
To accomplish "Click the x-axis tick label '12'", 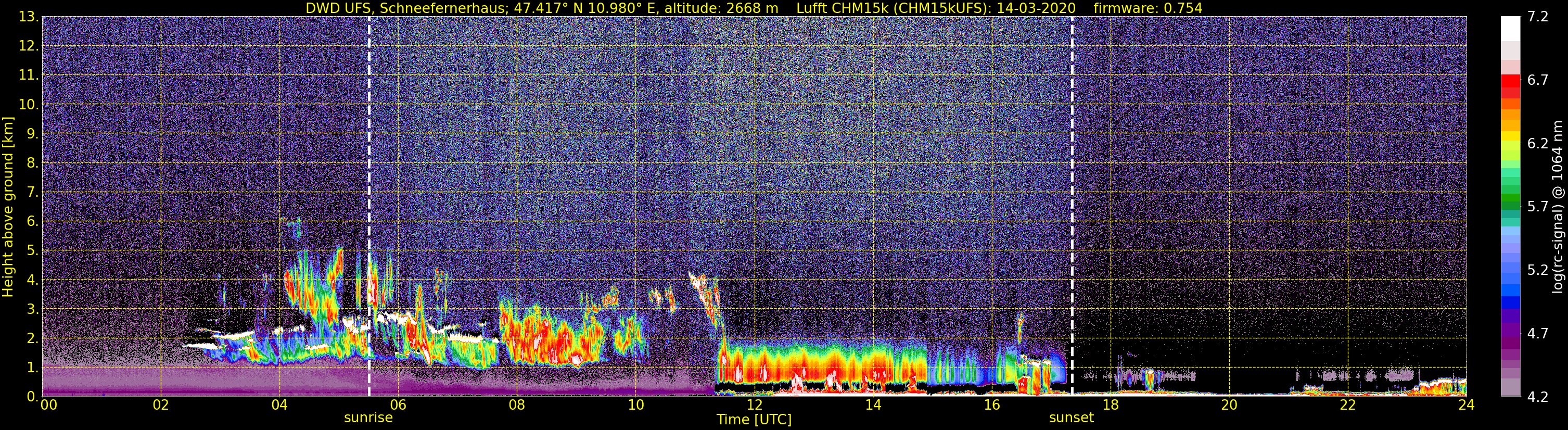I will pos(754,406).
